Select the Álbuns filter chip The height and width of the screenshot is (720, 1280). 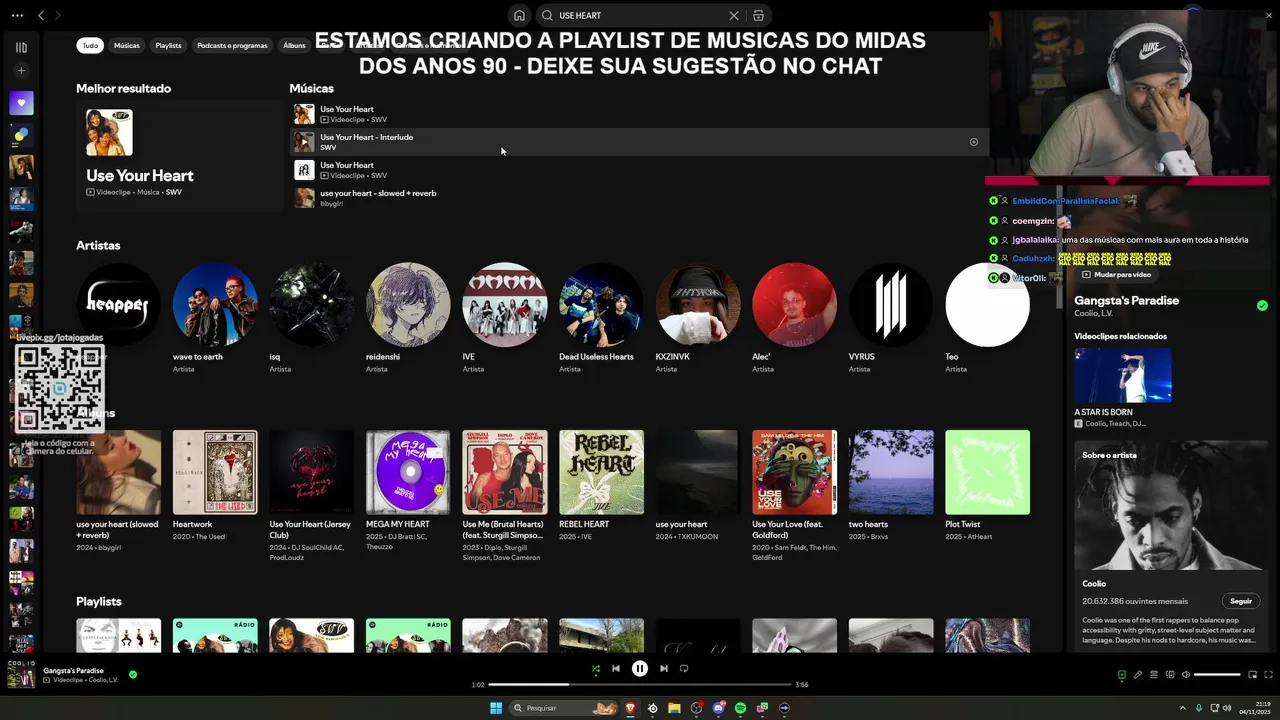click(294, 45)
